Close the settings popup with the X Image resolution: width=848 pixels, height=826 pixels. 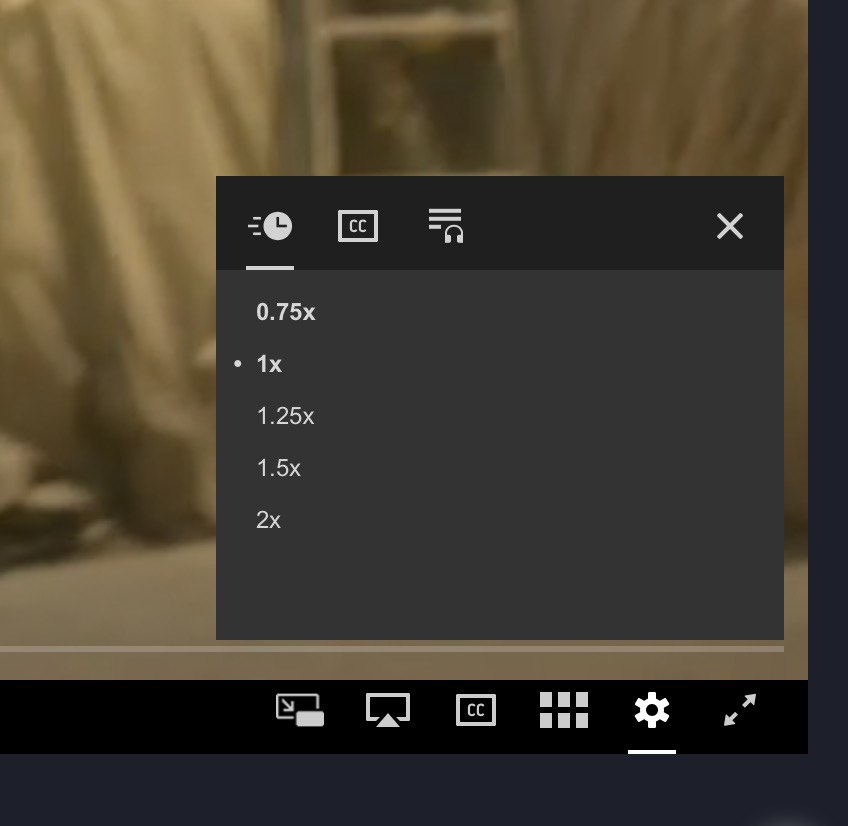click(730, 226)
